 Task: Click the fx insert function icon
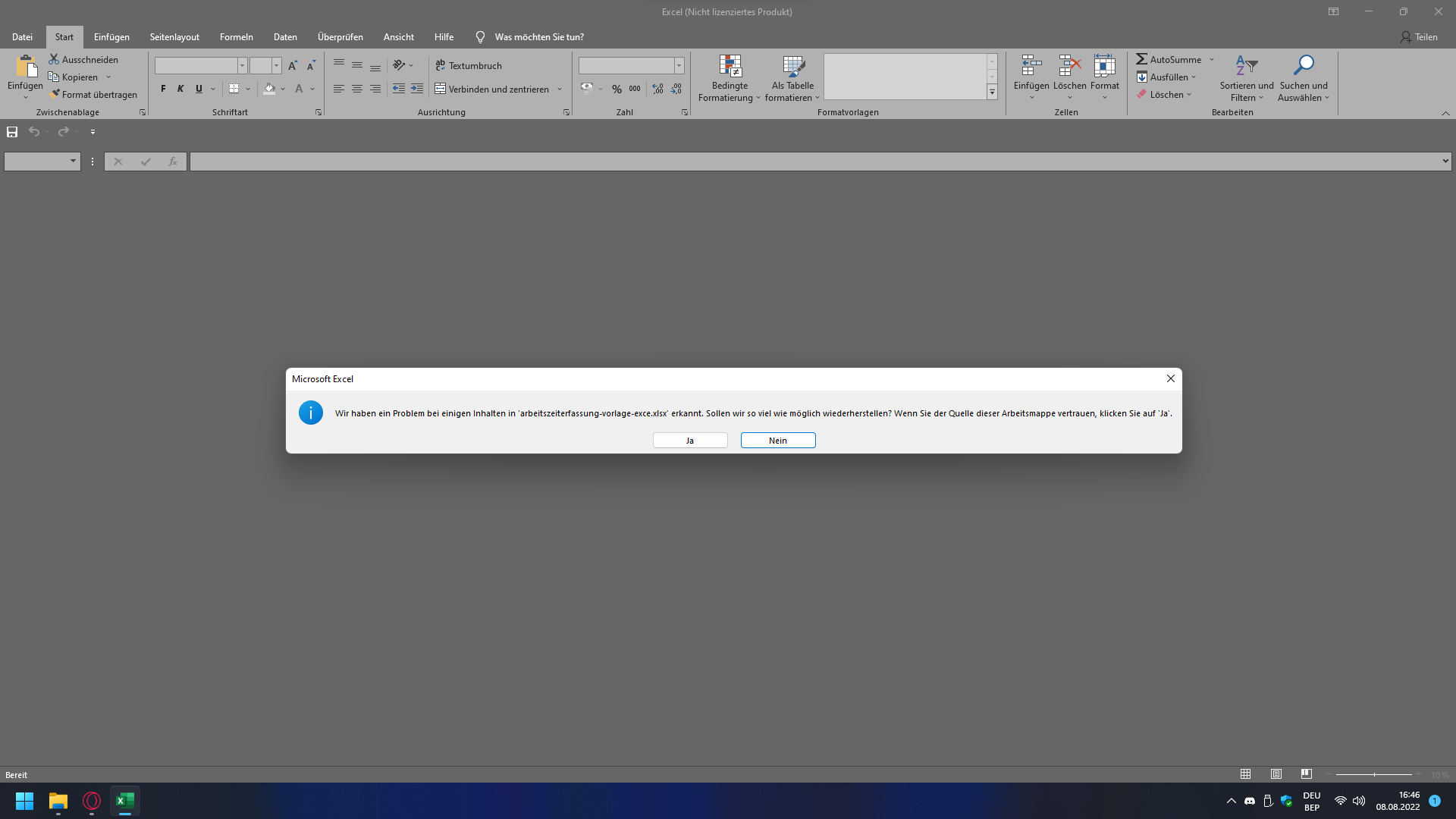coord(173,162)
